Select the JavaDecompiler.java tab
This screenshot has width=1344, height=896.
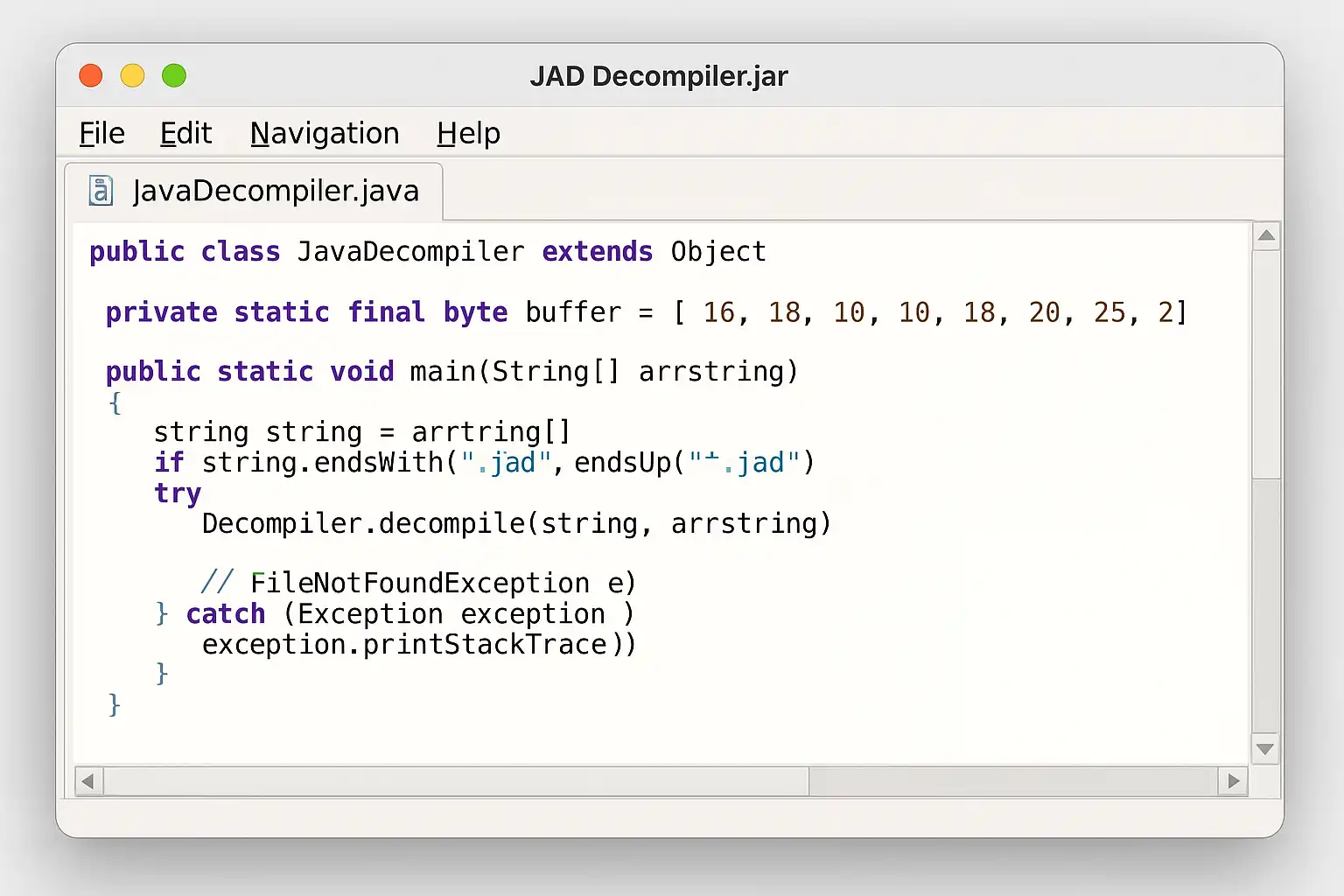tap(275, 191)
